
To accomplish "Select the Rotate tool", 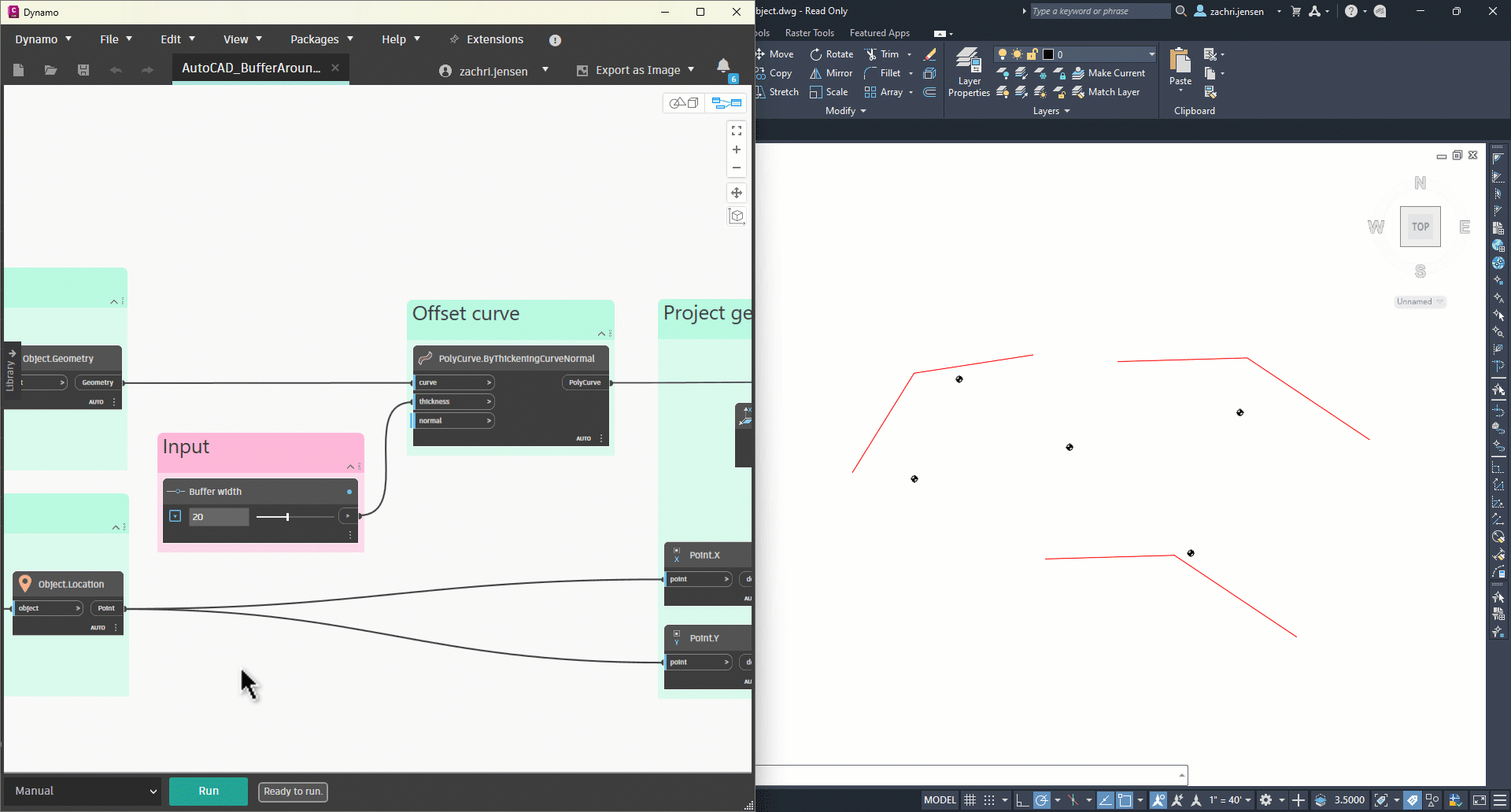I will pos(832,54).
